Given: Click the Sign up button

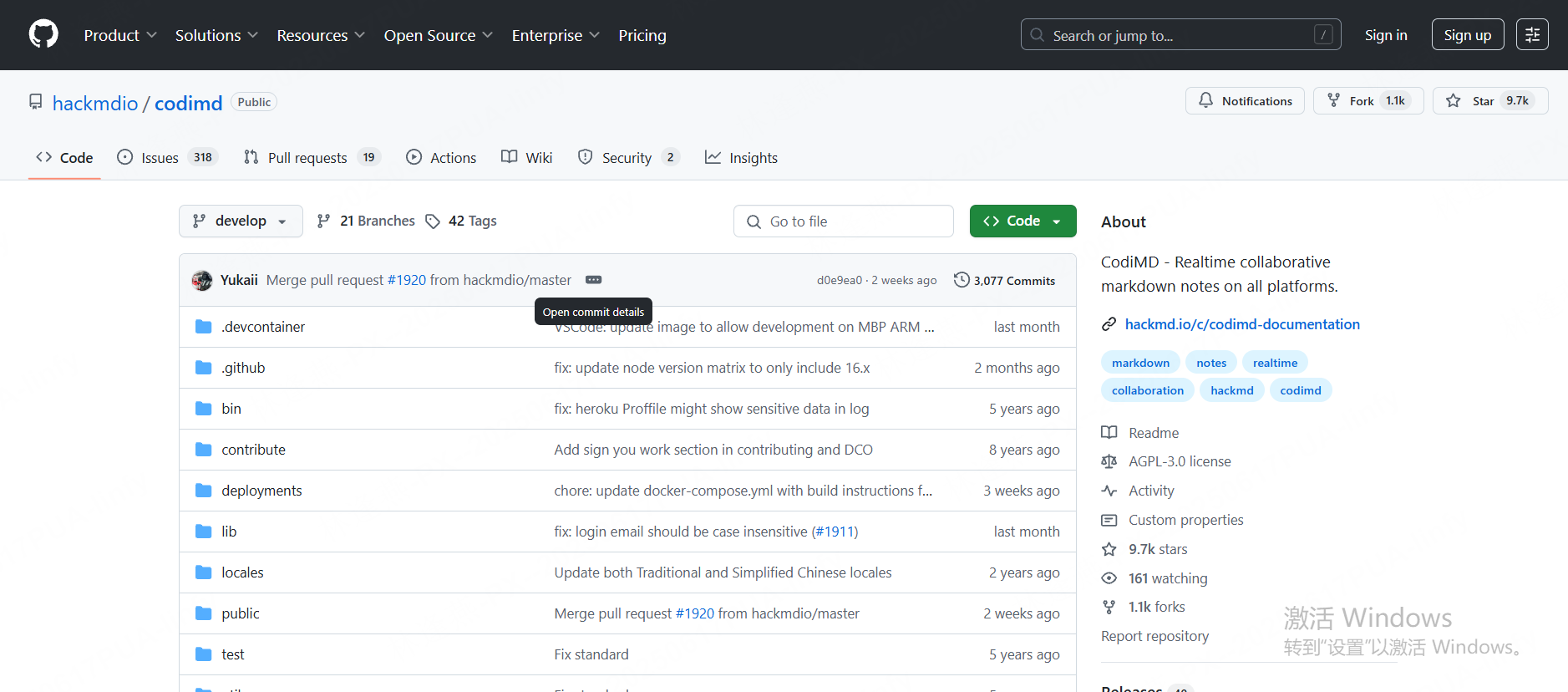Looking at the screenshot, I should [1468, 35].
